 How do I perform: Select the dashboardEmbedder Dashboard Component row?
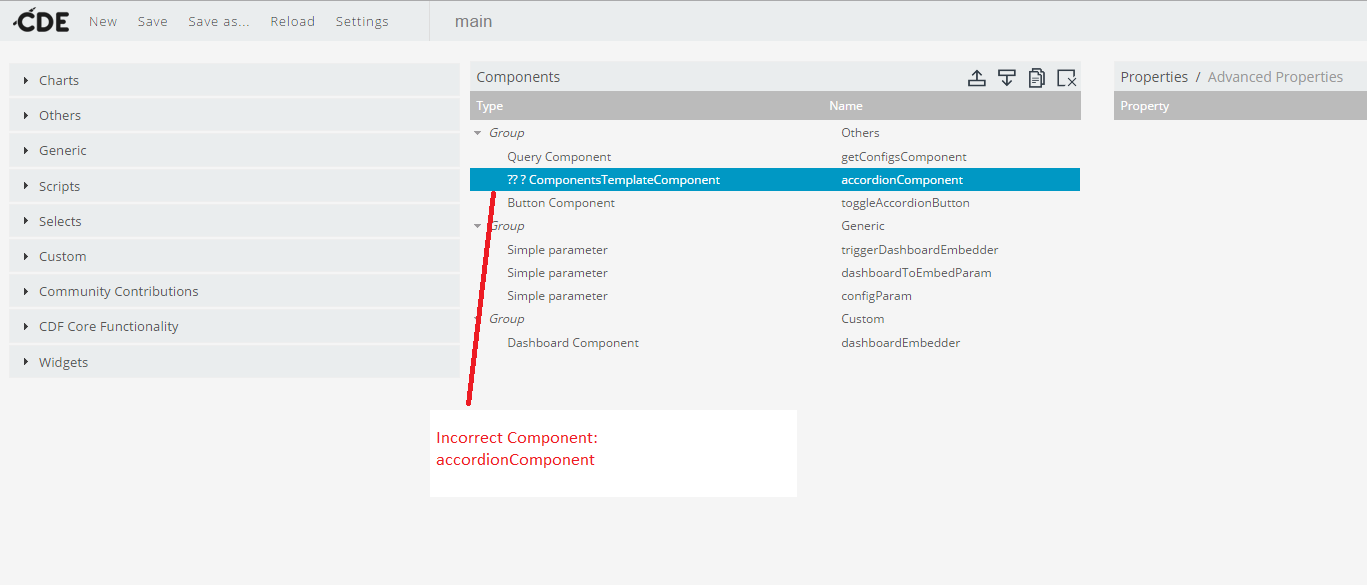775,343
